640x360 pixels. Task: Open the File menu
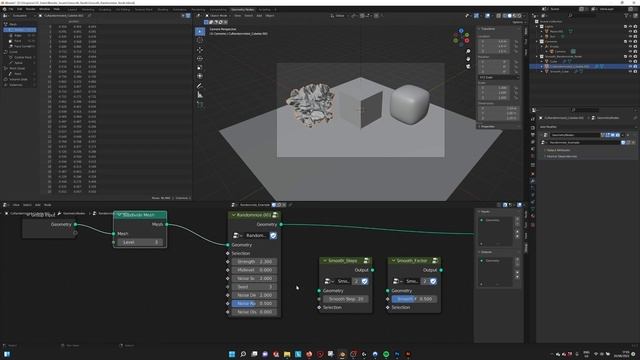click(11, 9)
